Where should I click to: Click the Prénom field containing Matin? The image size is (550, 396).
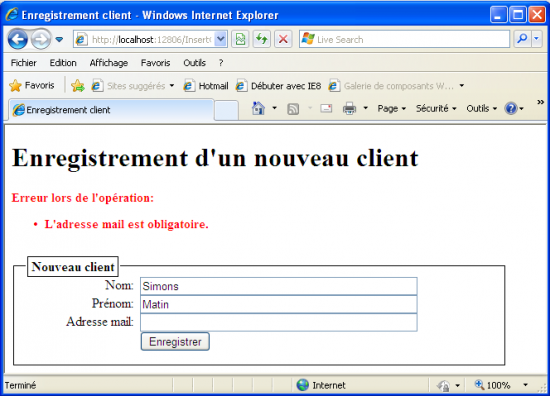[279, 304]
